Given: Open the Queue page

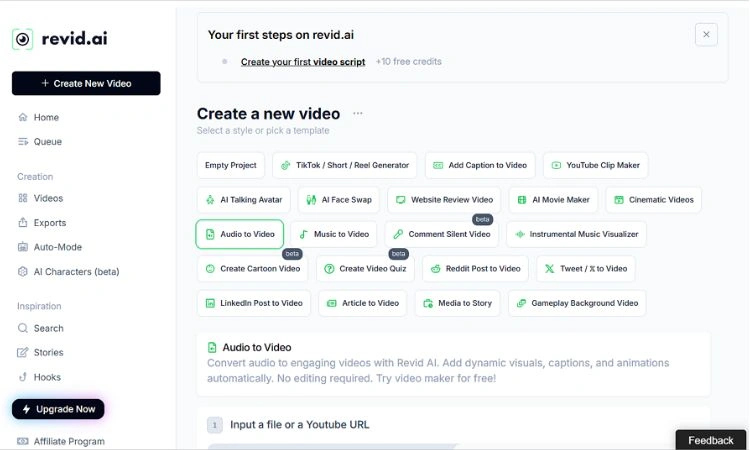Looking at the screenshot, I should point(40,142).
